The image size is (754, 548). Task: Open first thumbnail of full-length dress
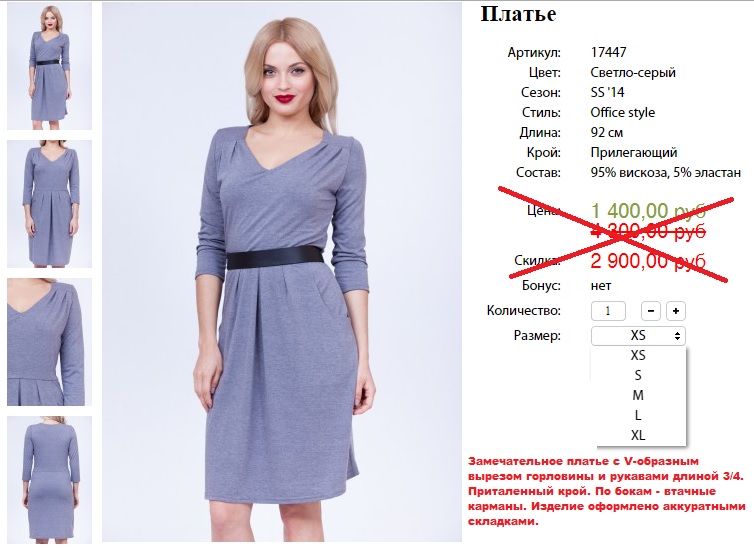pyautogui.click(x=50, y=66)
